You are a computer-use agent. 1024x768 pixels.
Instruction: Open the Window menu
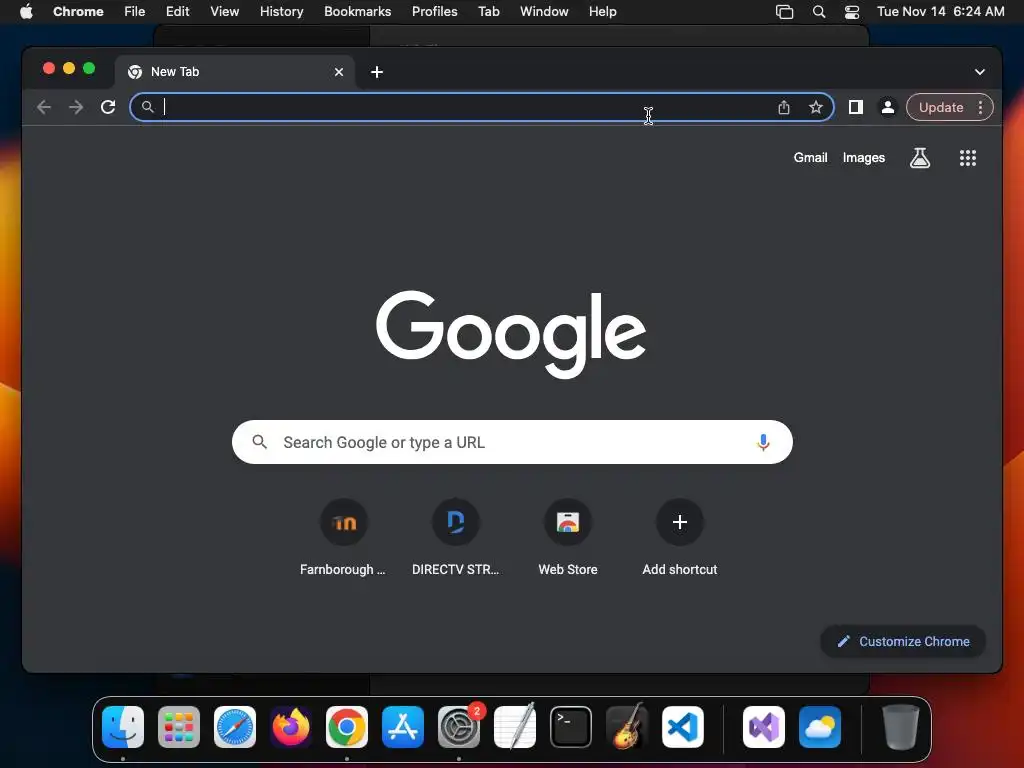click(544, 12)
